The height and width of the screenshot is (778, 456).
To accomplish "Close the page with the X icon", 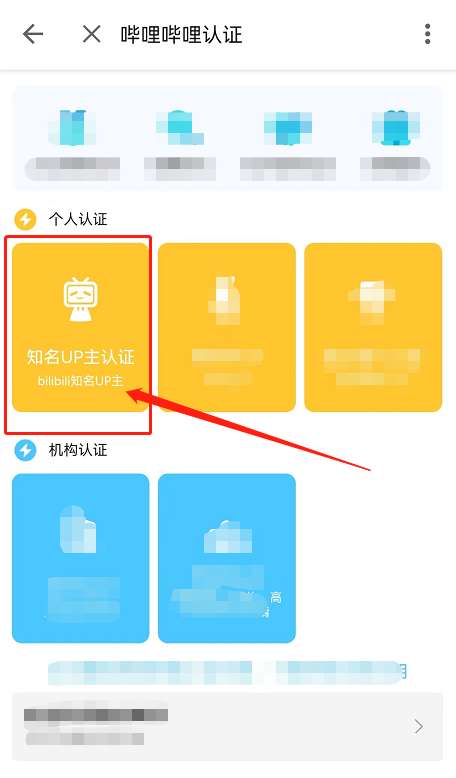I will coord(91,34).
